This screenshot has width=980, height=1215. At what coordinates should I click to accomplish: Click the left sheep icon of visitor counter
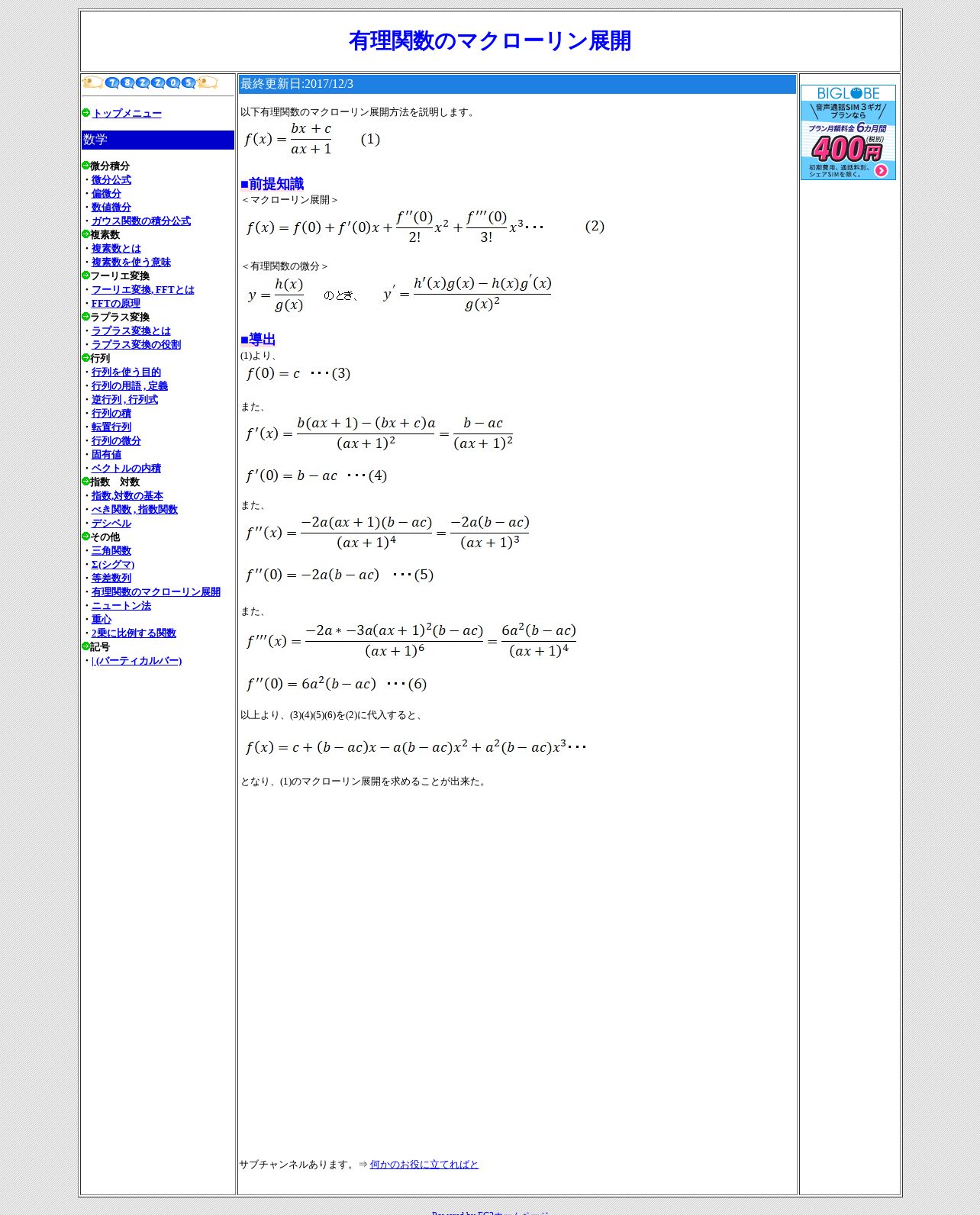(93, 82)
